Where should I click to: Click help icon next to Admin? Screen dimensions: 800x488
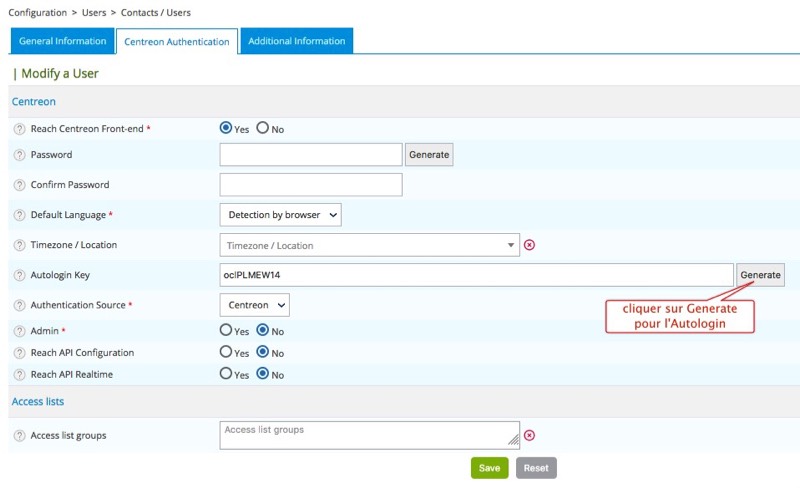[x=19, y=331]
